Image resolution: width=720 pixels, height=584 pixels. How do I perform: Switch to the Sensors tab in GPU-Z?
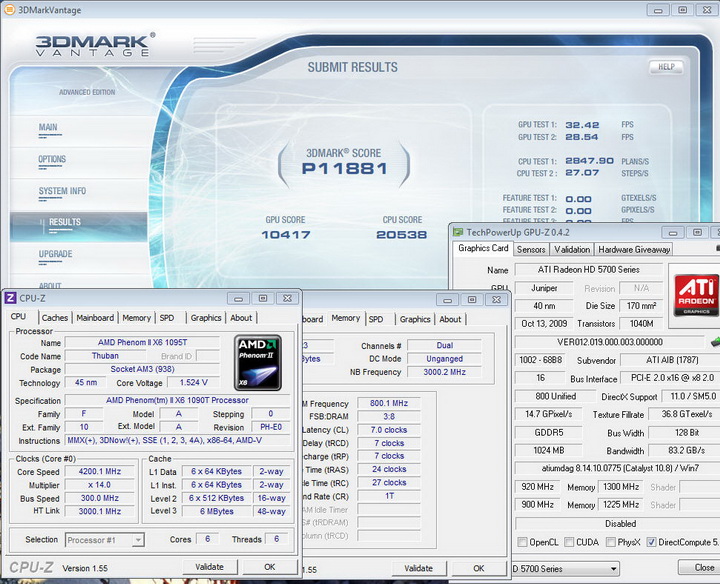tap(531, 249)
